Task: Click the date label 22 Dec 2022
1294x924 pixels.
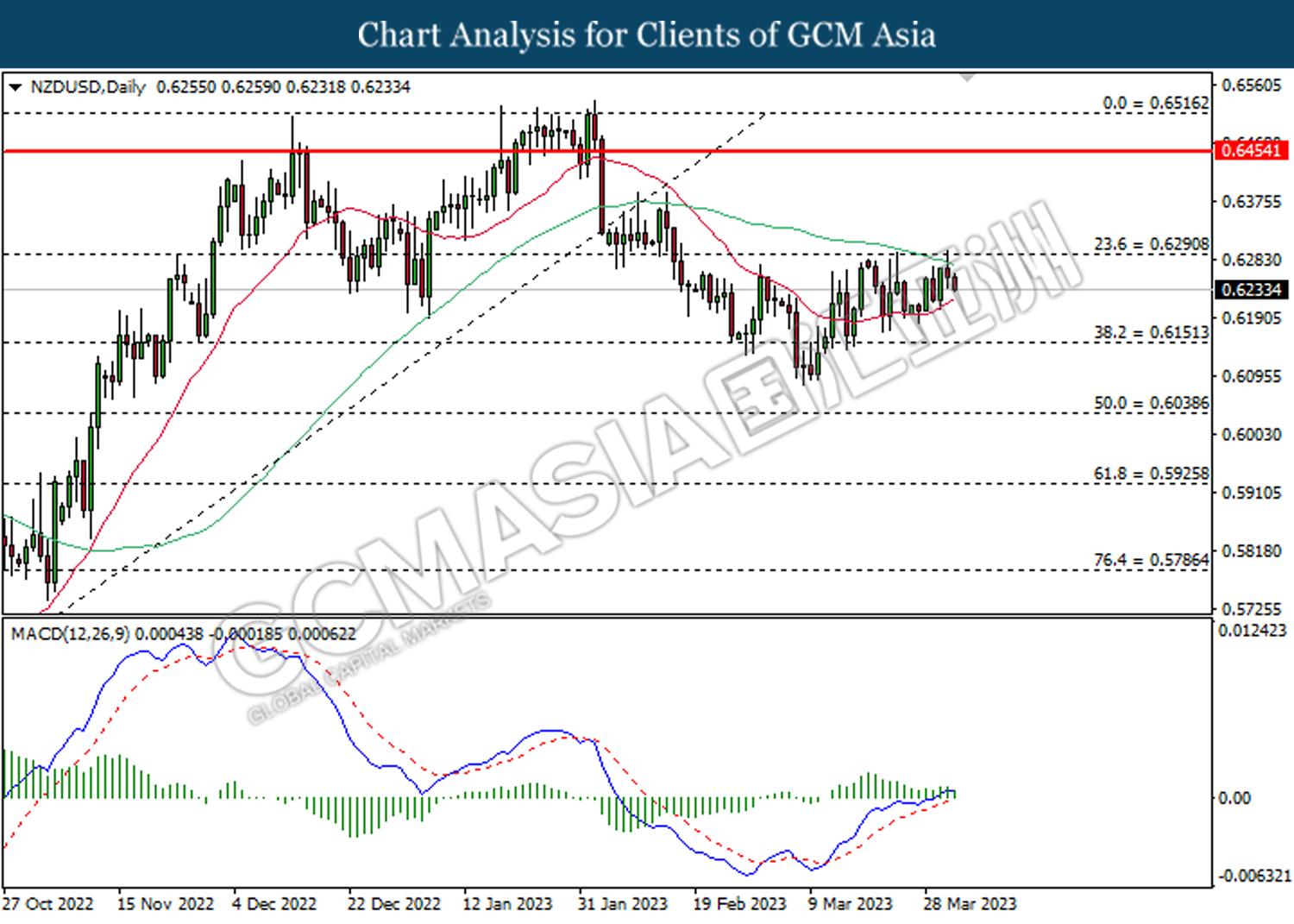Action: pos(393,904)
